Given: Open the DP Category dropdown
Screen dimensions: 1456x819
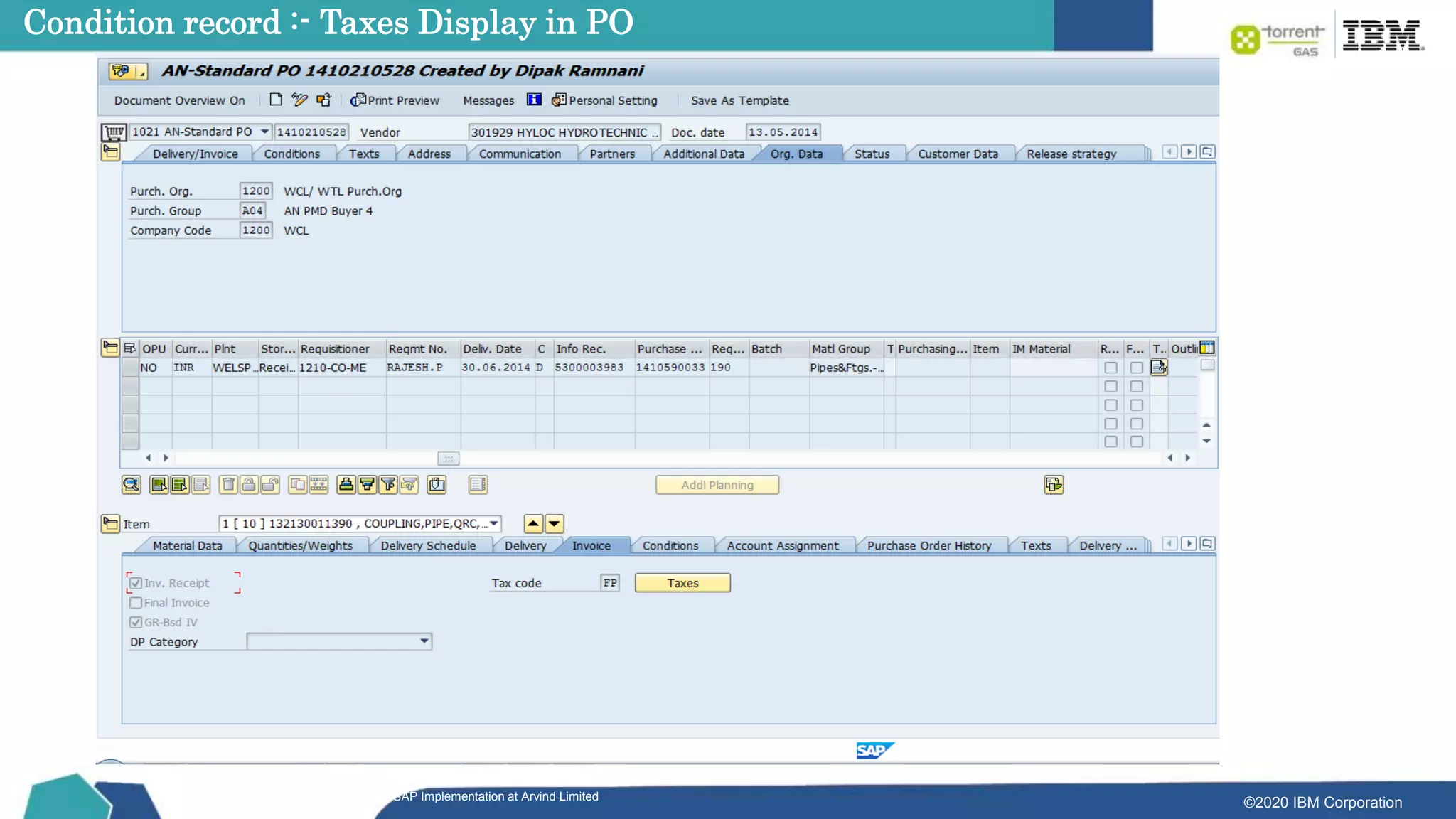Looking at the screenshot, I should [x=424, y=641].
